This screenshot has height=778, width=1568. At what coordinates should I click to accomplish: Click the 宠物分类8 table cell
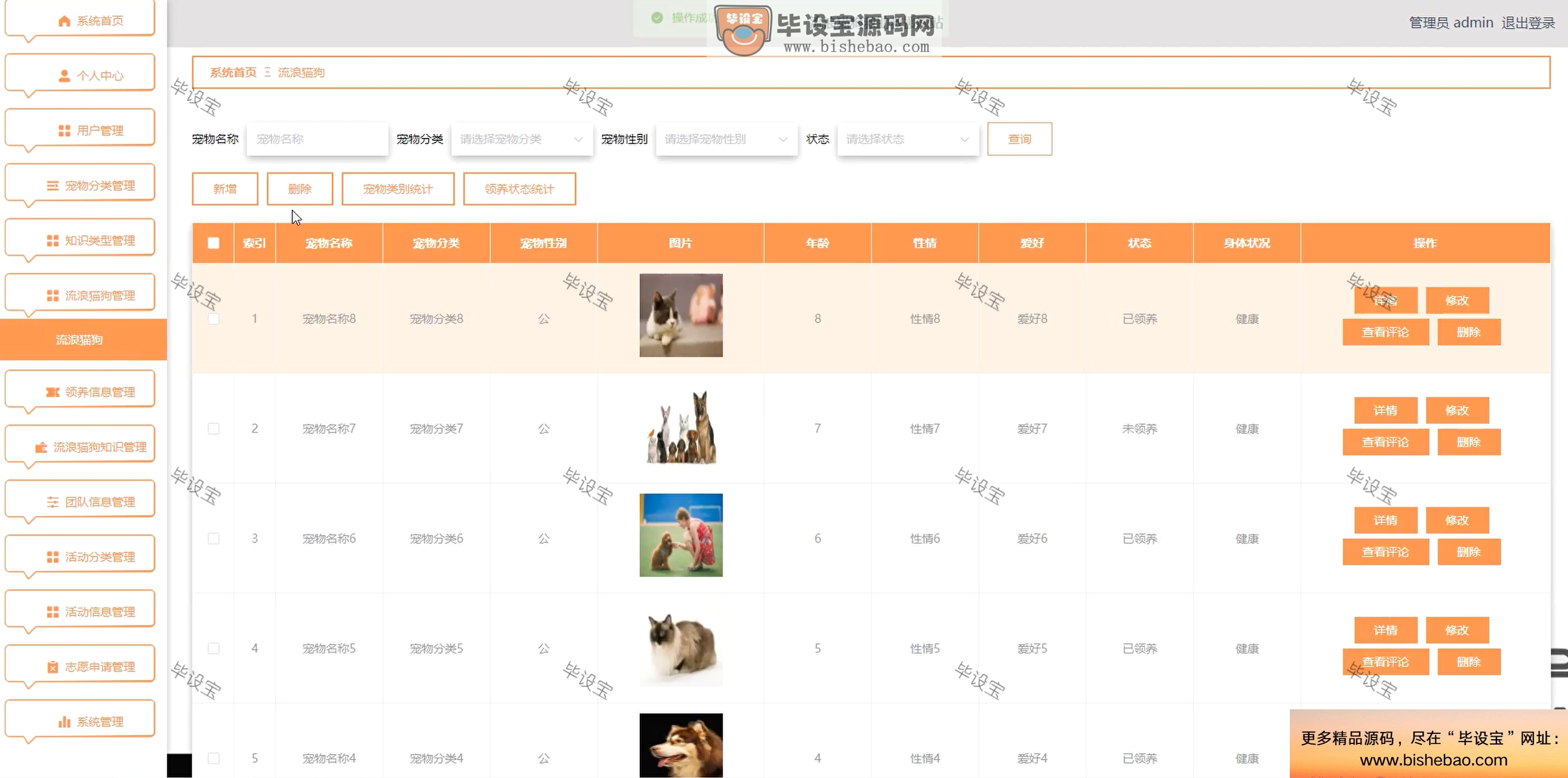[436, 318]
